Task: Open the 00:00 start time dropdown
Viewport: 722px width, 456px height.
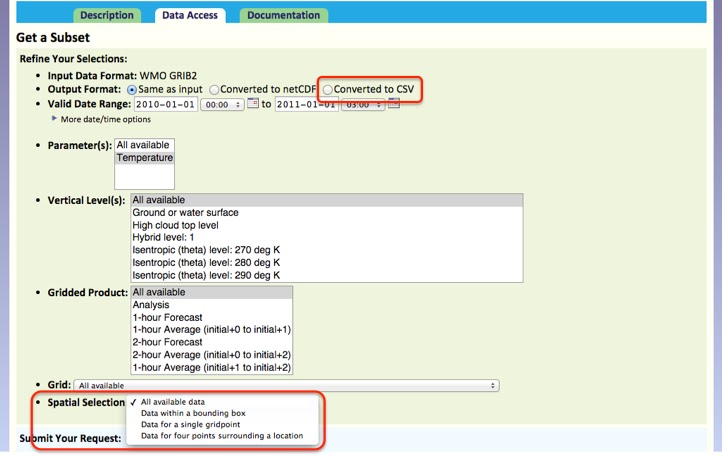Action: click(222, 105)
